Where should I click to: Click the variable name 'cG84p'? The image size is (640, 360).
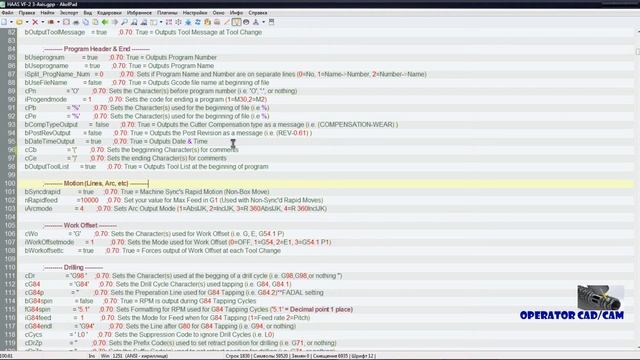[34, 293]
